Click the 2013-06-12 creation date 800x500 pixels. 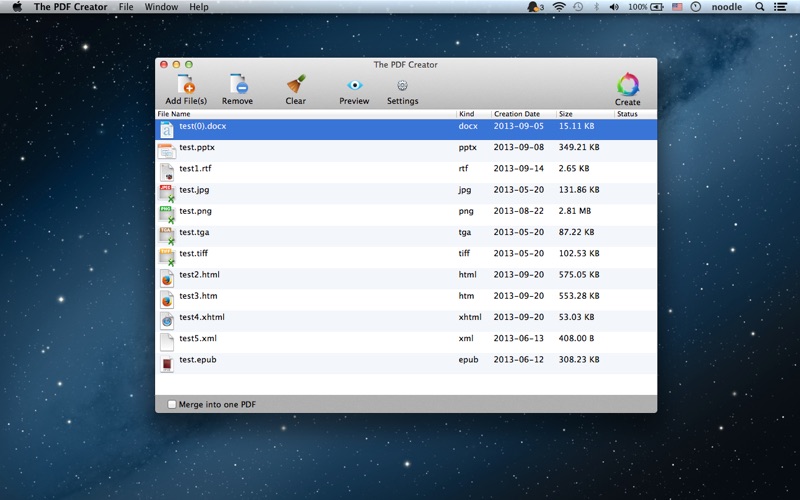pos(518,360)
